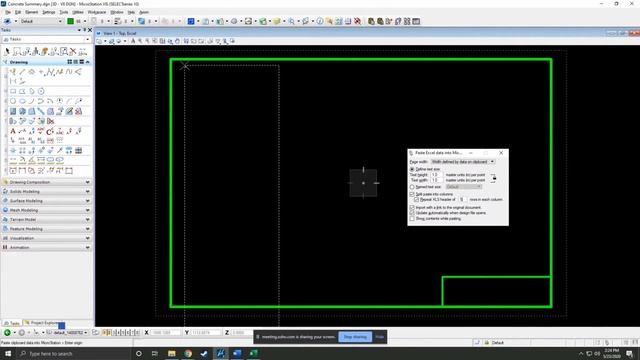Viewport: 640px width, 360px height.
Task: Open the active level 'Default' dropdown
Action: coord(41,21)
